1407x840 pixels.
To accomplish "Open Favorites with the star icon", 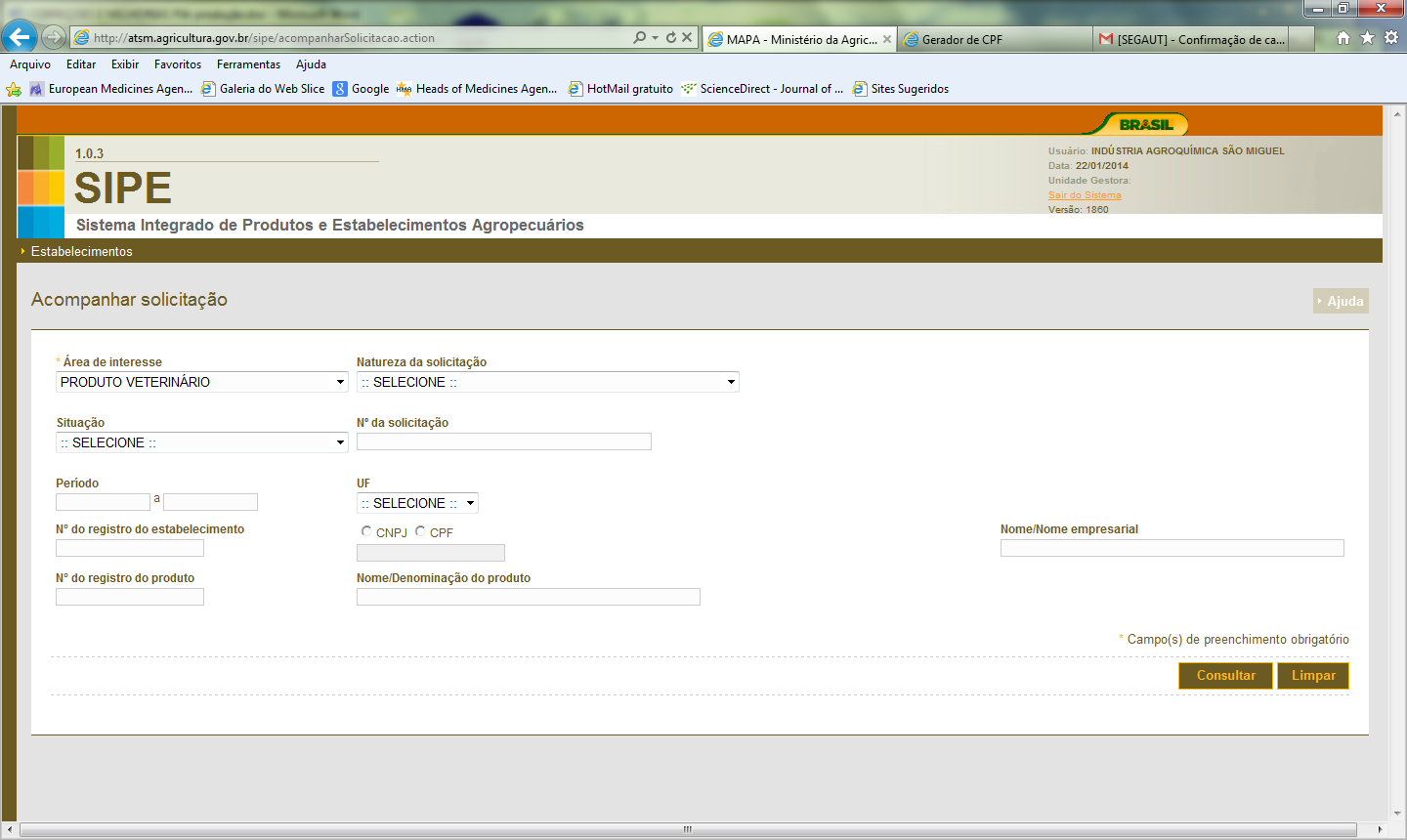I will [x=1367, y=37].
